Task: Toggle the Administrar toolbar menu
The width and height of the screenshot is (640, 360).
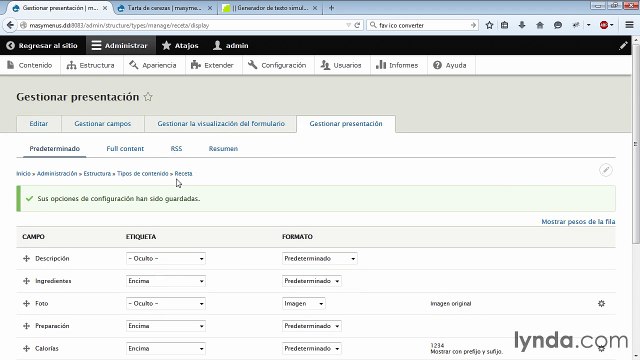Action: pyautogui.click(x=120, y=46)
